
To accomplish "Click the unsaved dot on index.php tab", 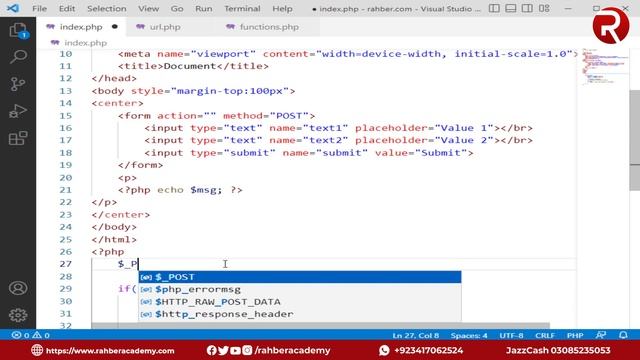I will [x=115, y=27].
